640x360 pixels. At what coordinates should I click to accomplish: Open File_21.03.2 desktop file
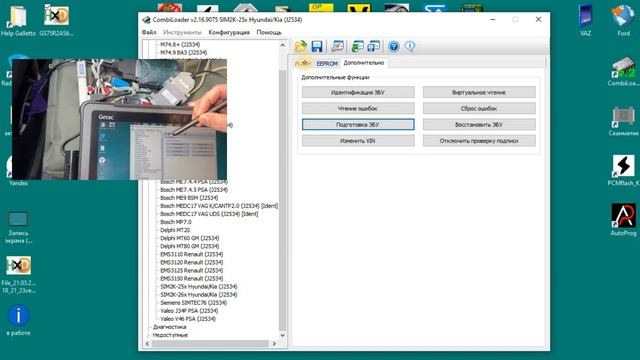pos(18,274)
